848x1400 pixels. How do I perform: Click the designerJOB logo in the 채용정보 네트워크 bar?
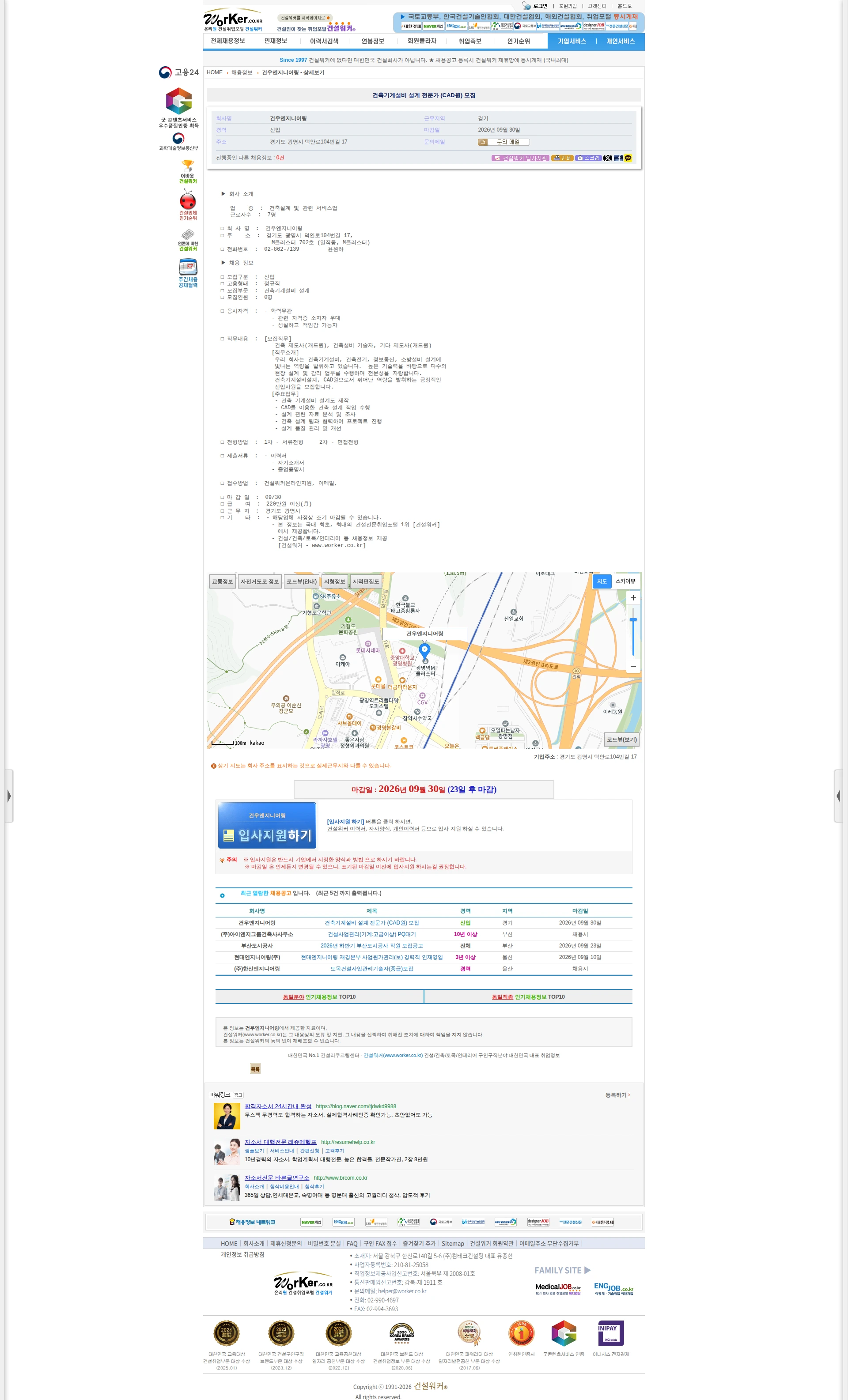538,1222
